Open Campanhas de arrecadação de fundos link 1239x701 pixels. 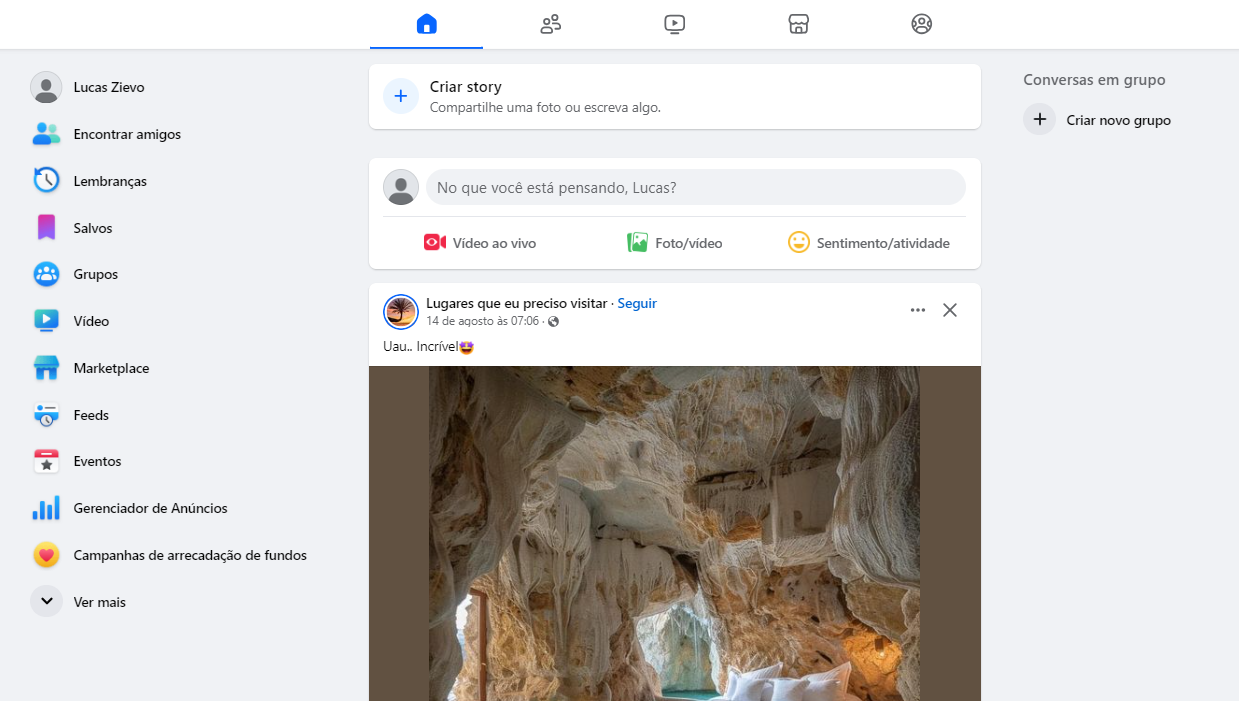coord(190,555)
